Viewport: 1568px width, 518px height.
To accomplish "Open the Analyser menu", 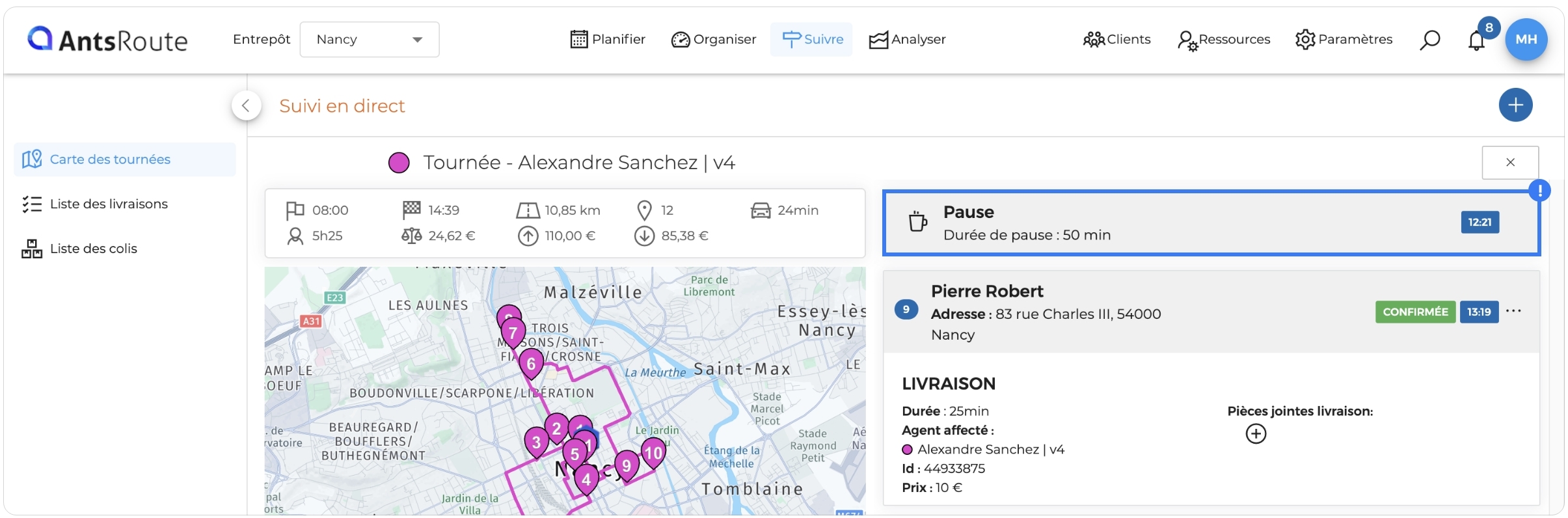I will tap(908, 39).
